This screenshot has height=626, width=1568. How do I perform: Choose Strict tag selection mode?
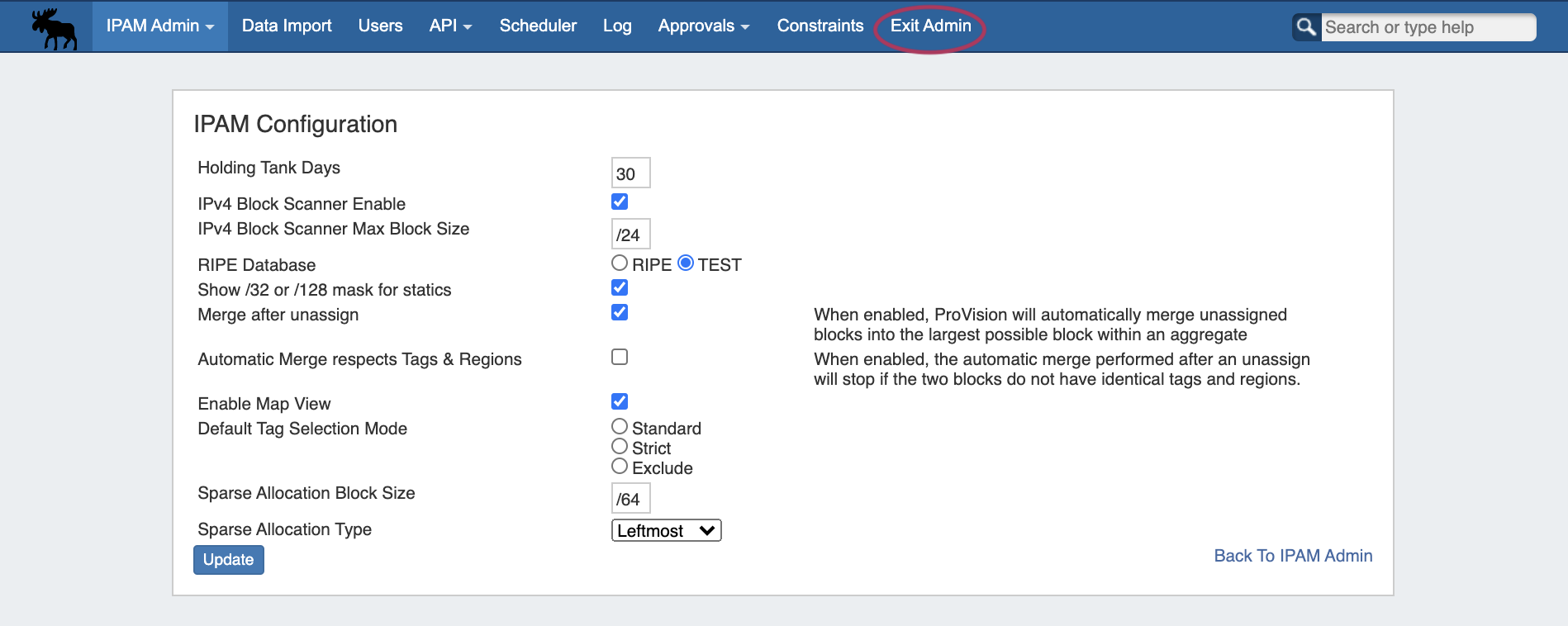tap(620, 446)
